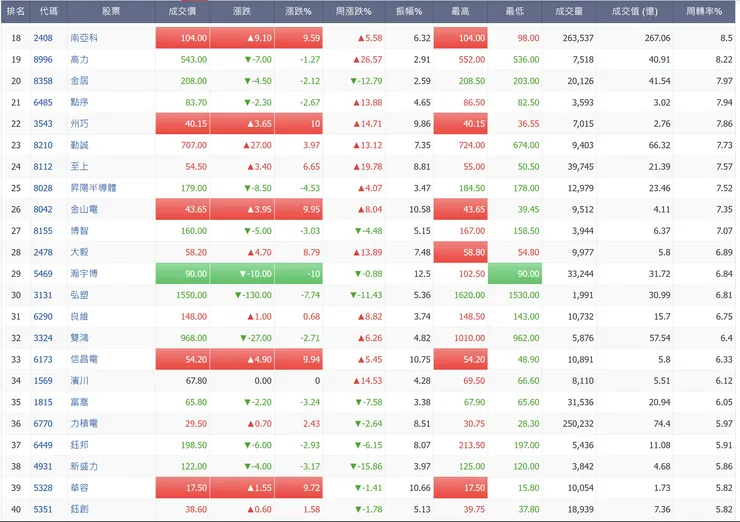Click the 鈺創 stock name
Screen dimensions: 740x522
pyautogui.click(x=78, y=509)
